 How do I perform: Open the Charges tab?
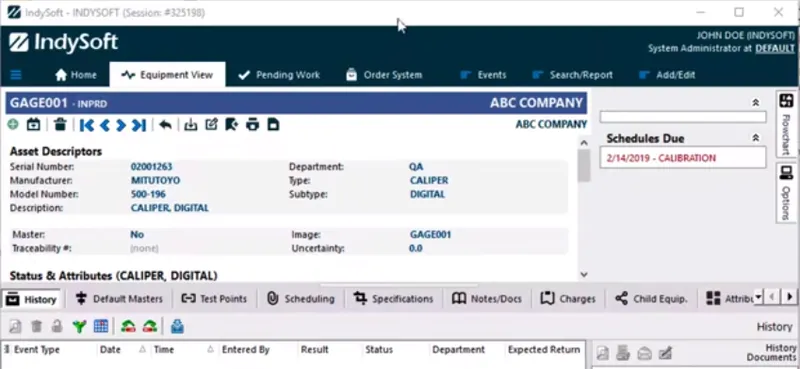(x=568, y=299)
